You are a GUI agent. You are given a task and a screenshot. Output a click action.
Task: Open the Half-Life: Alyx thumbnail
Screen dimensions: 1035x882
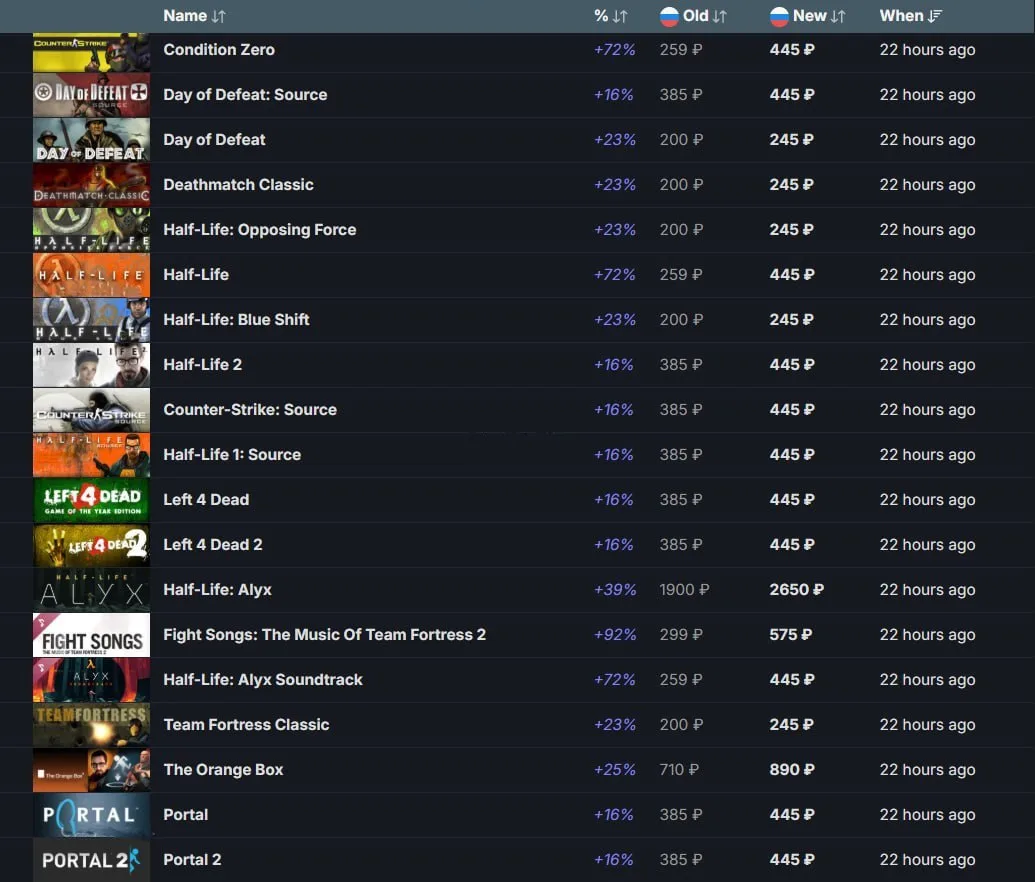[x=92, y=590]
